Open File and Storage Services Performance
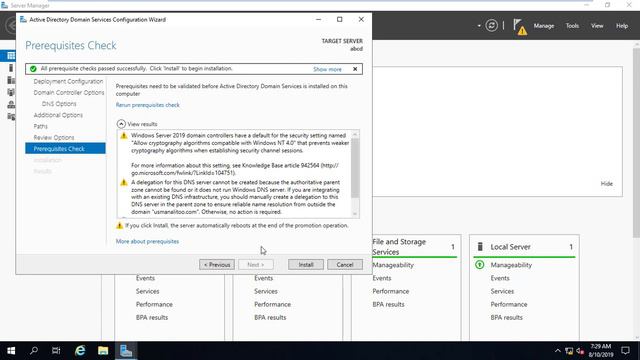The height and width of the screenshot is (360, 640). pyautogui.click(x=390, y=291)
